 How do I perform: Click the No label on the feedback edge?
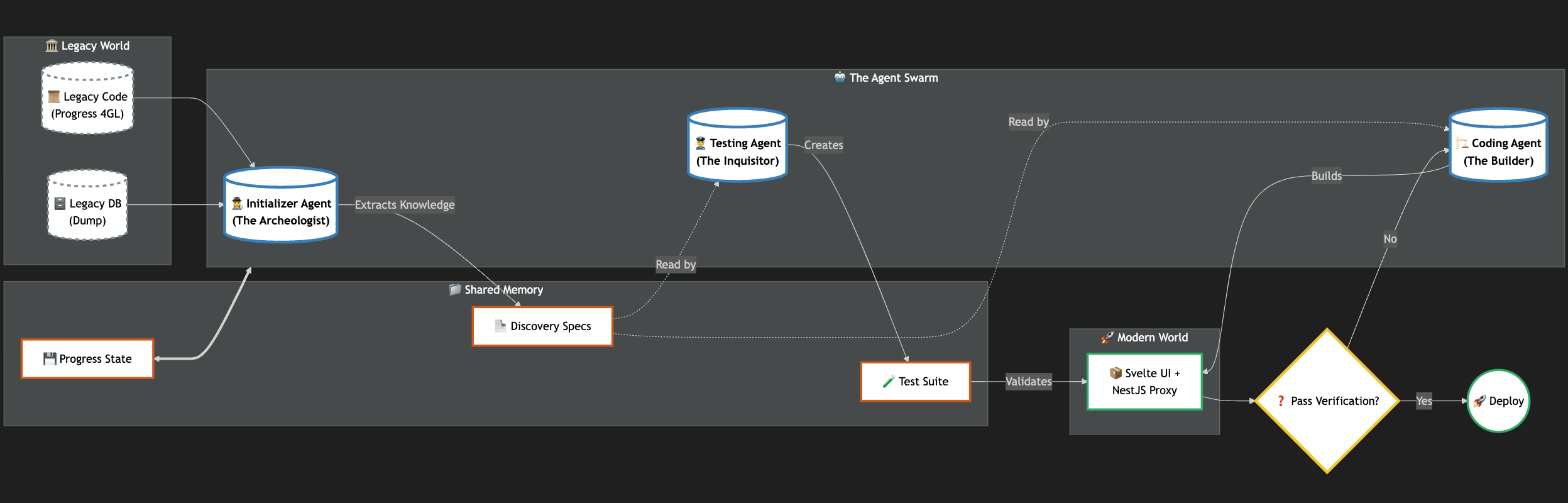pyautogui.click(x=1390, y=239)
